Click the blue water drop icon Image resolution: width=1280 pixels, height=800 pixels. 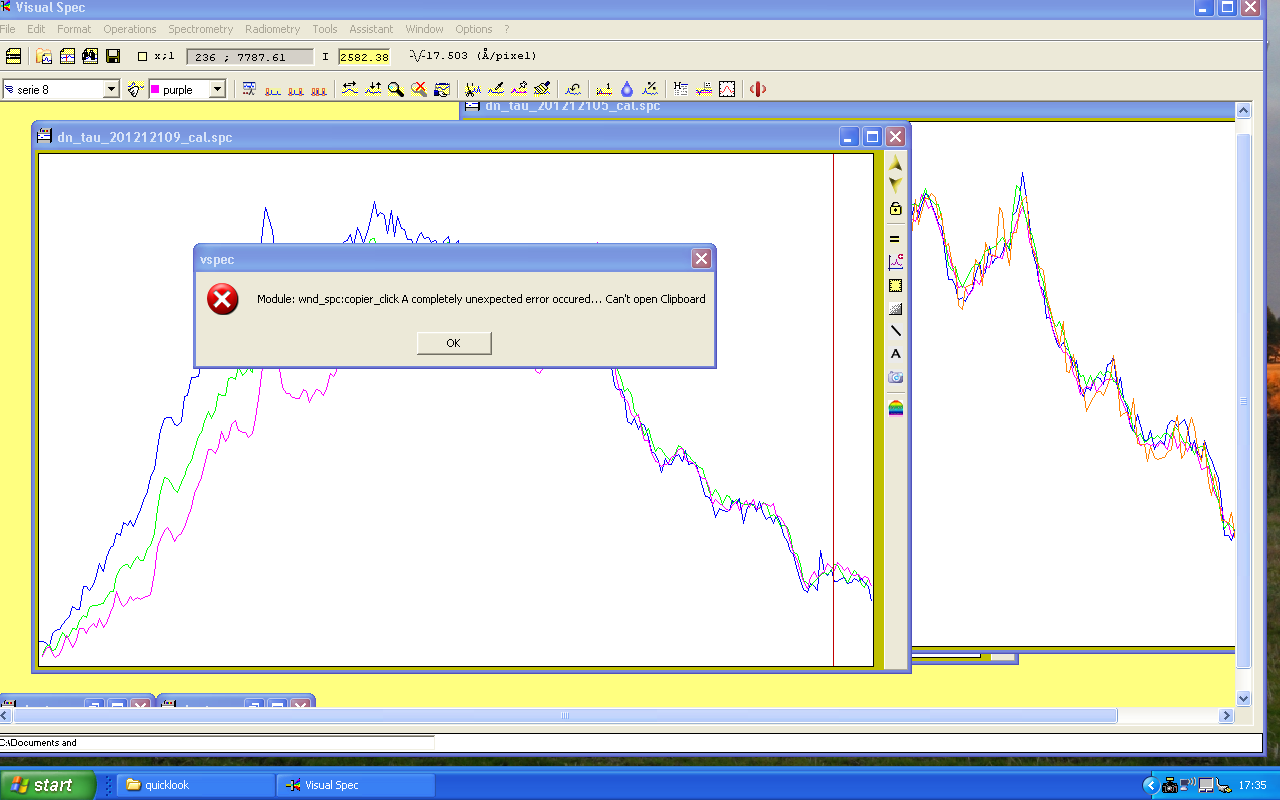pos(627,89)
